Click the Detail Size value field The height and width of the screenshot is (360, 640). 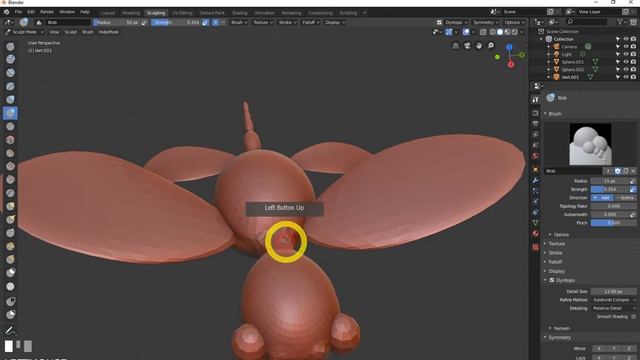pyautogui.click(x=614, y=291)
